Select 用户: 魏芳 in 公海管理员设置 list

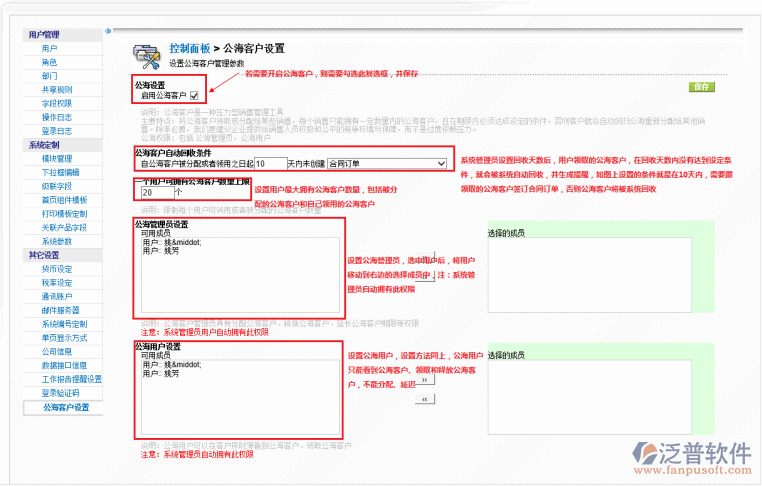(161, 251)
